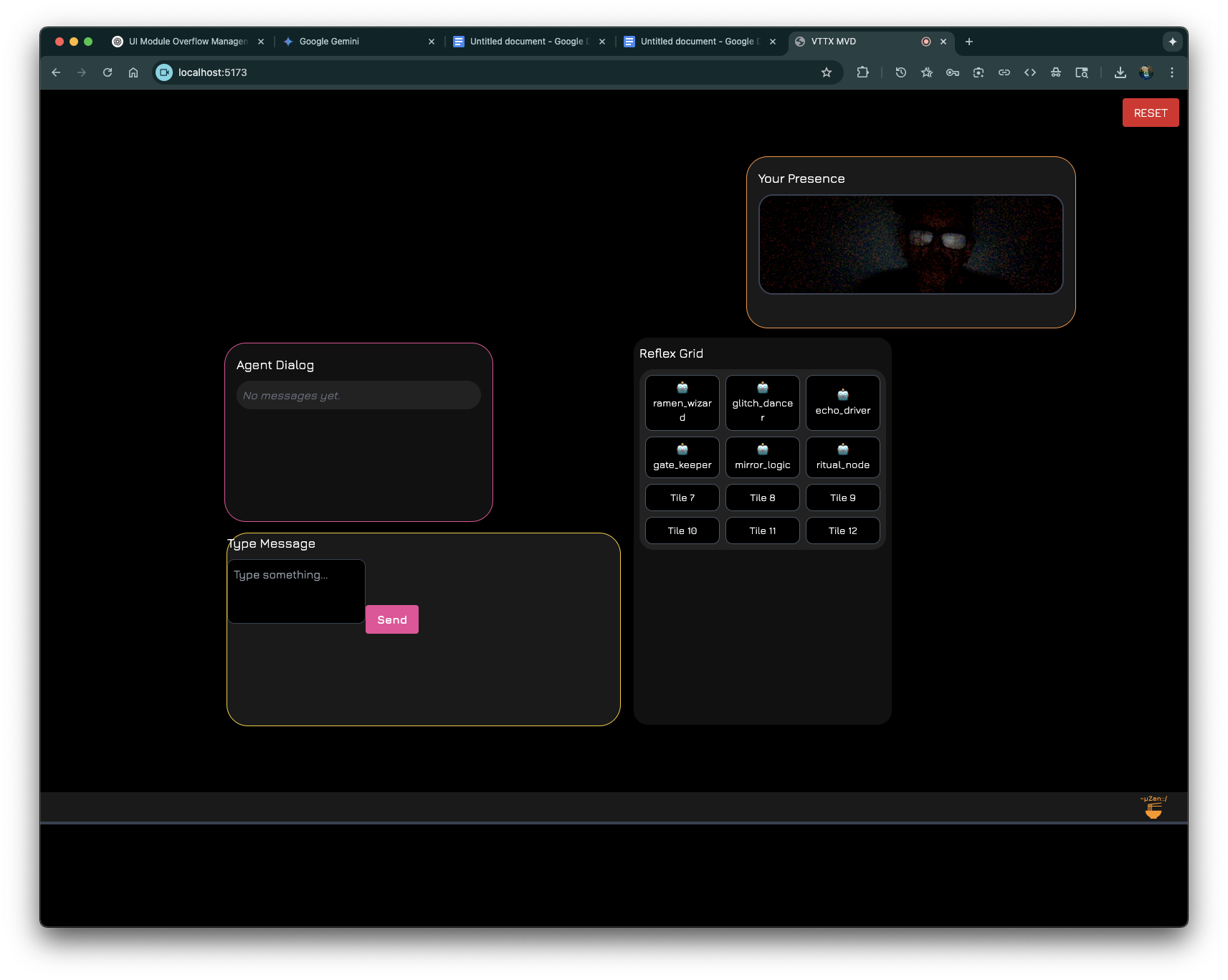The image size is (1228, 980).
Task: Click Tile 12 in Reflex Grid
Action: (x=842, y=531)
